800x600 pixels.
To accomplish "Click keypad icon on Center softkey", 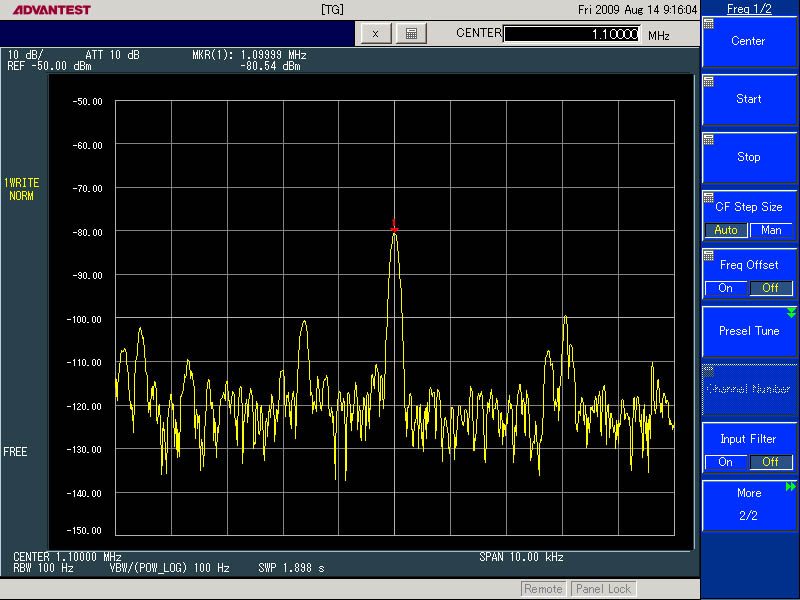I will pos(709,24).
